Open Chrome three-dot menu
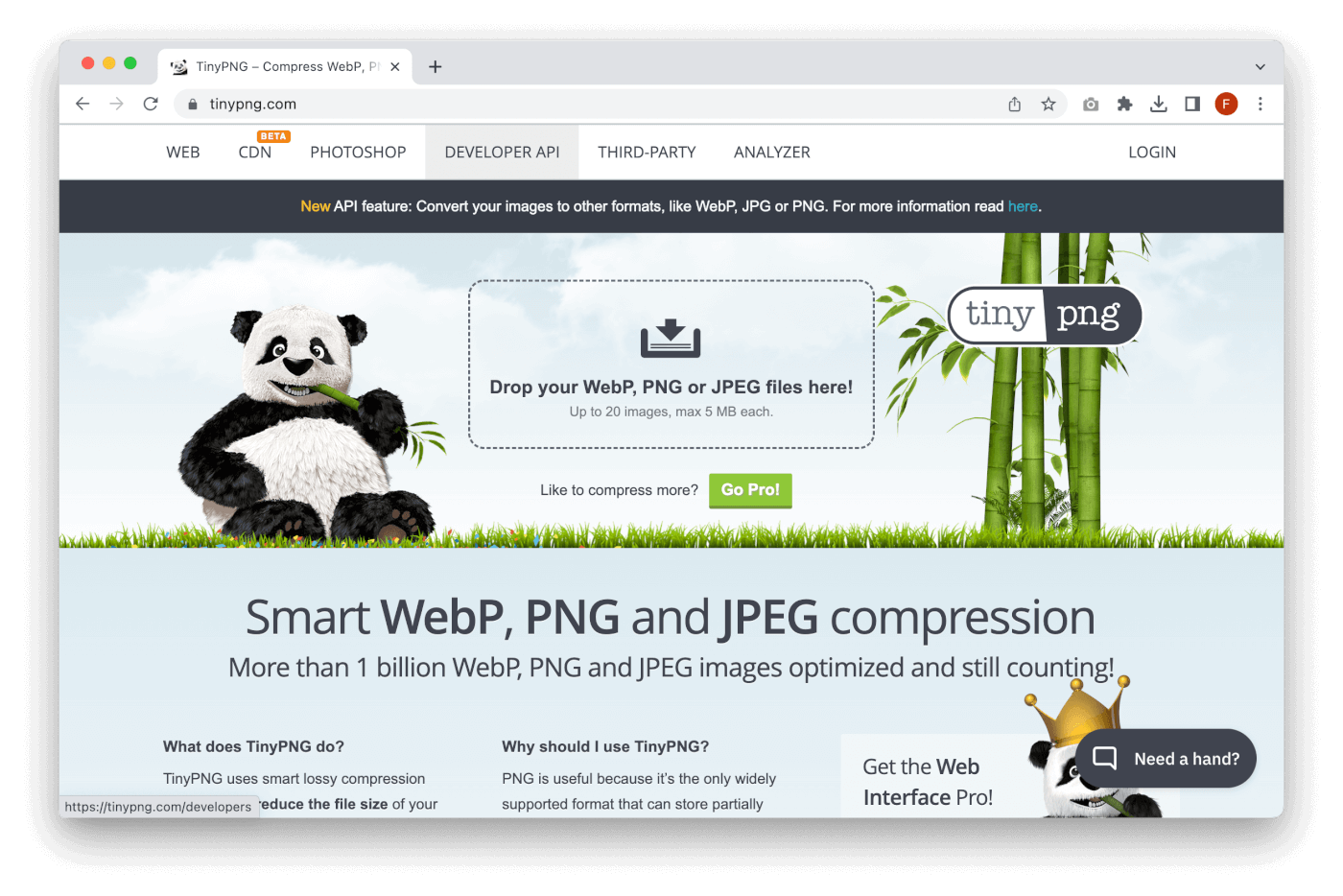The width and height of the screenshot is (1343, 896). point(1261,104)
